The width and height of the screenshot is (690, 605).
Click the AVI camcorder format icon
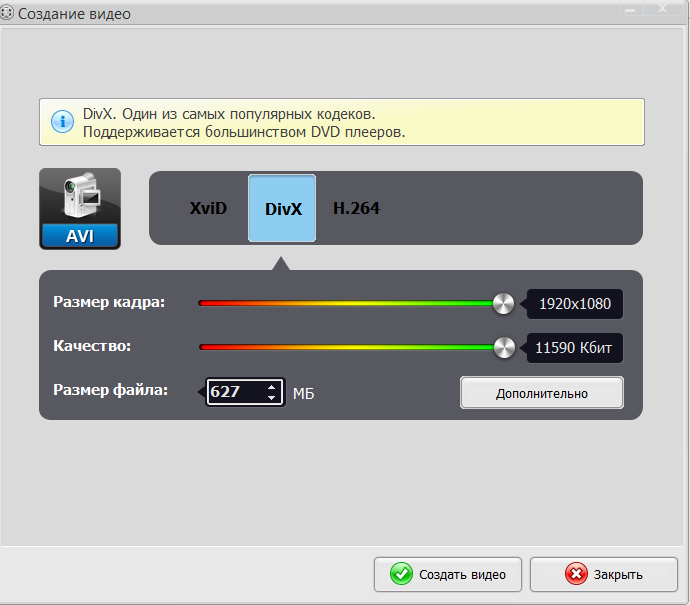(x=80, y=208)
